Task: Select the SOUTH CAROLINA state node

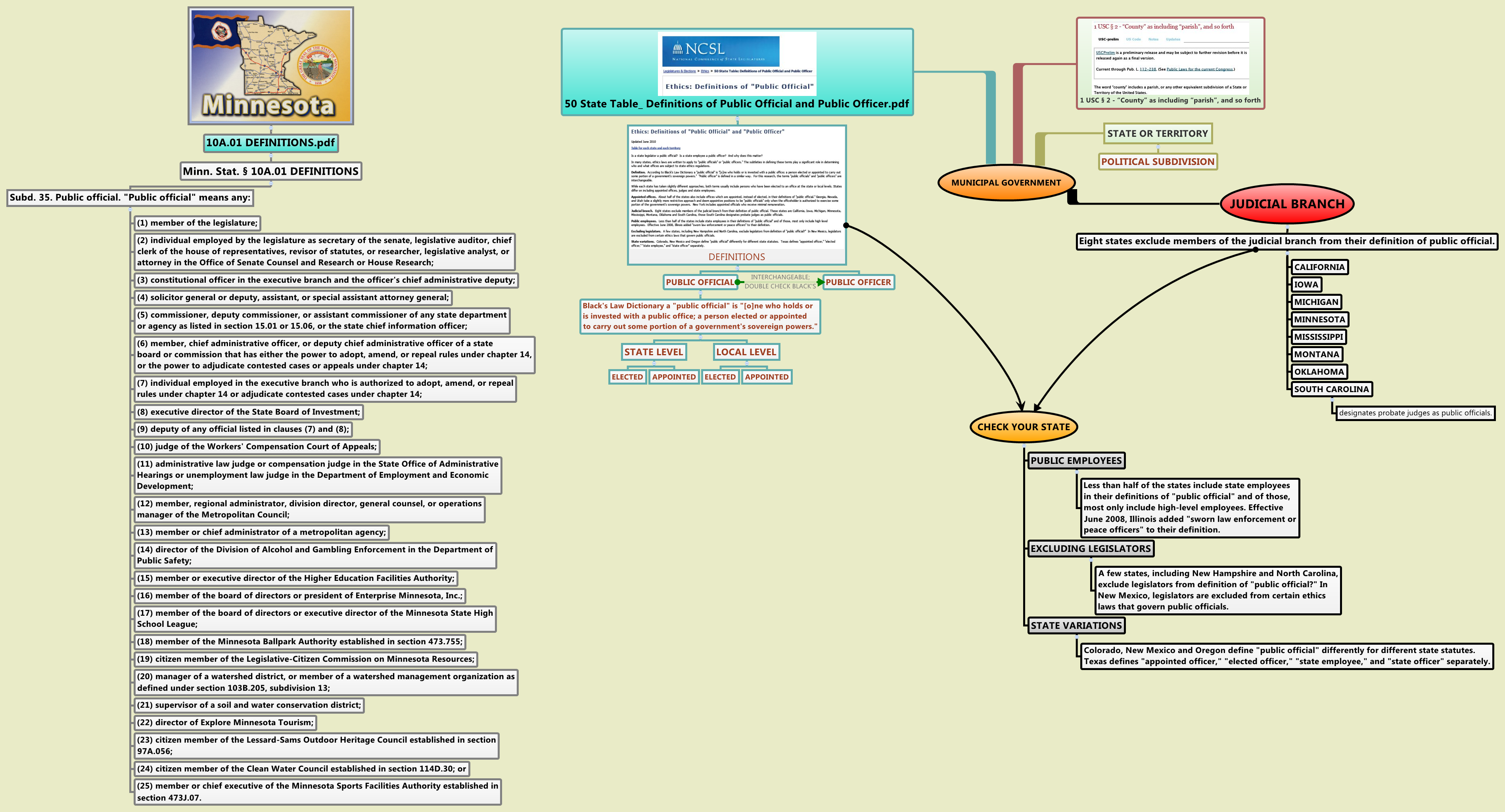Action: pos(1332,389)
